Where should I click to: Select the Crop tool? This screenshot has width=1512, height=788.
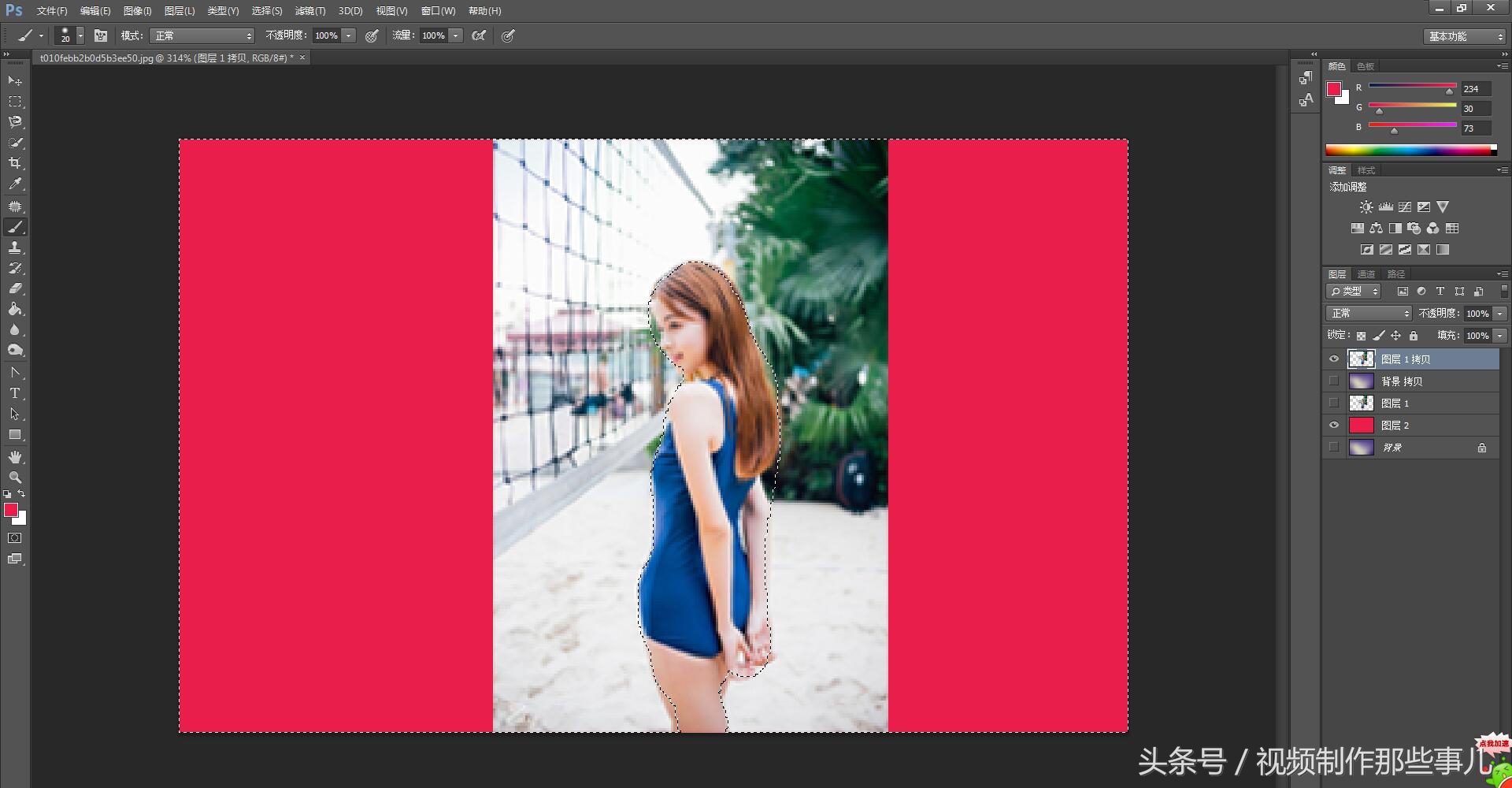point(15,163)
